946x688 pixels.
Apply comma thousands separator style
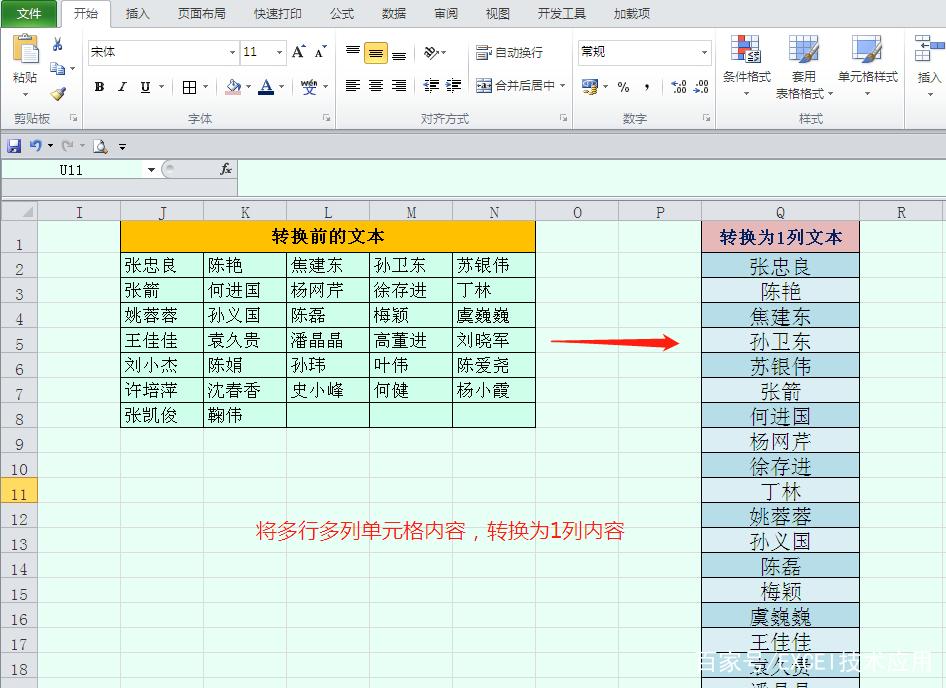coord(647,87)
